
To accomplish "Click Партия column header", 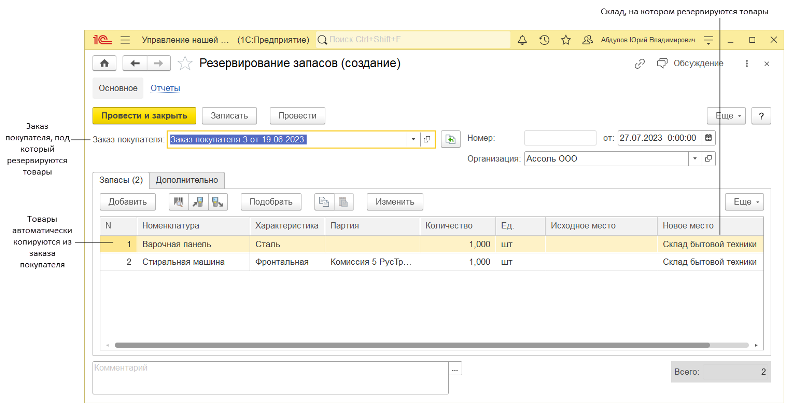I will [372, 225].
